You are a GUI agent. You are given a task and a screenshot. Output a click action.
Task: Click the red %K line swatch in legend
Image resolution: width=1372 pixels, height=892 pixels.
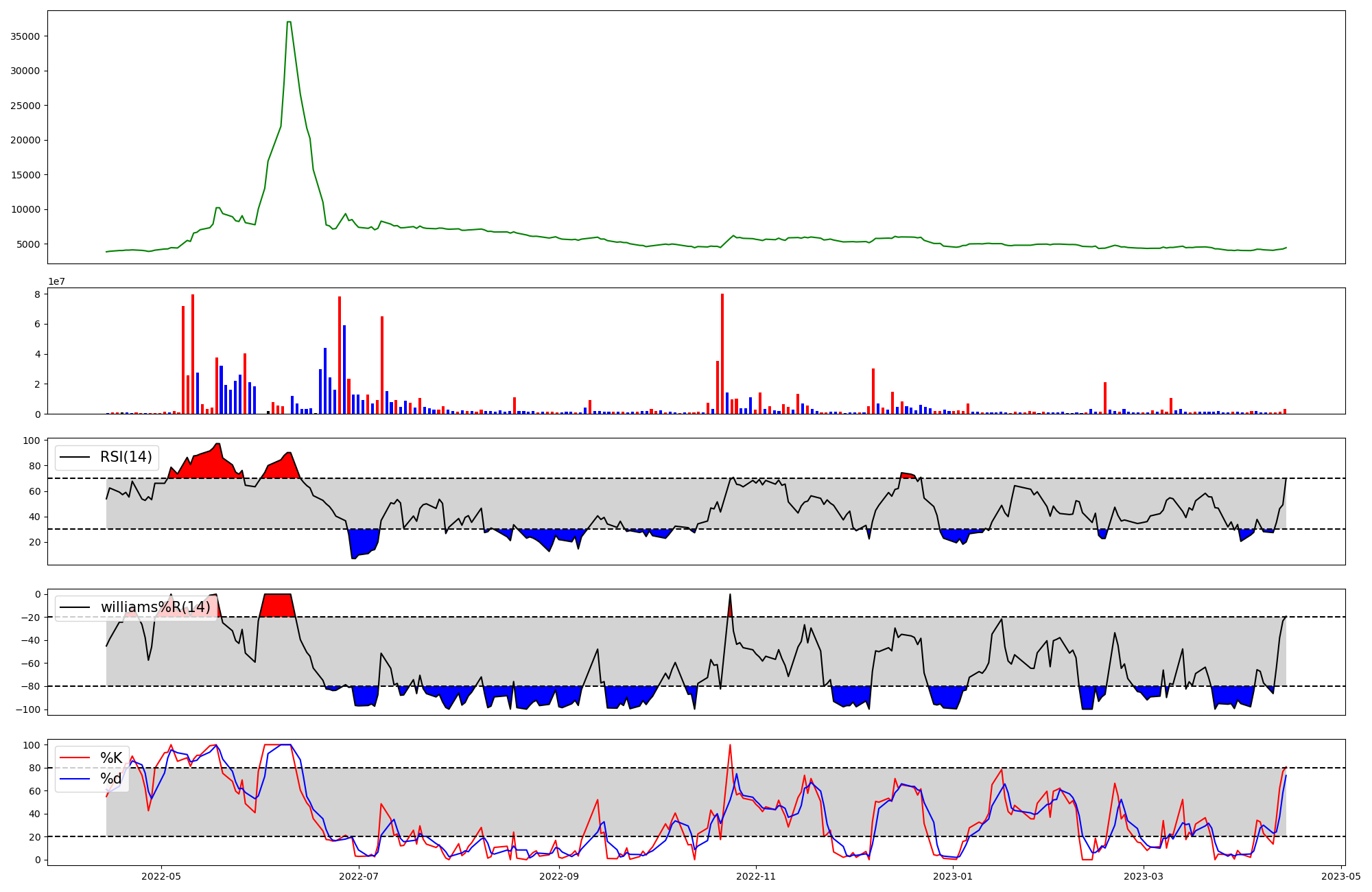click(75, 758)
